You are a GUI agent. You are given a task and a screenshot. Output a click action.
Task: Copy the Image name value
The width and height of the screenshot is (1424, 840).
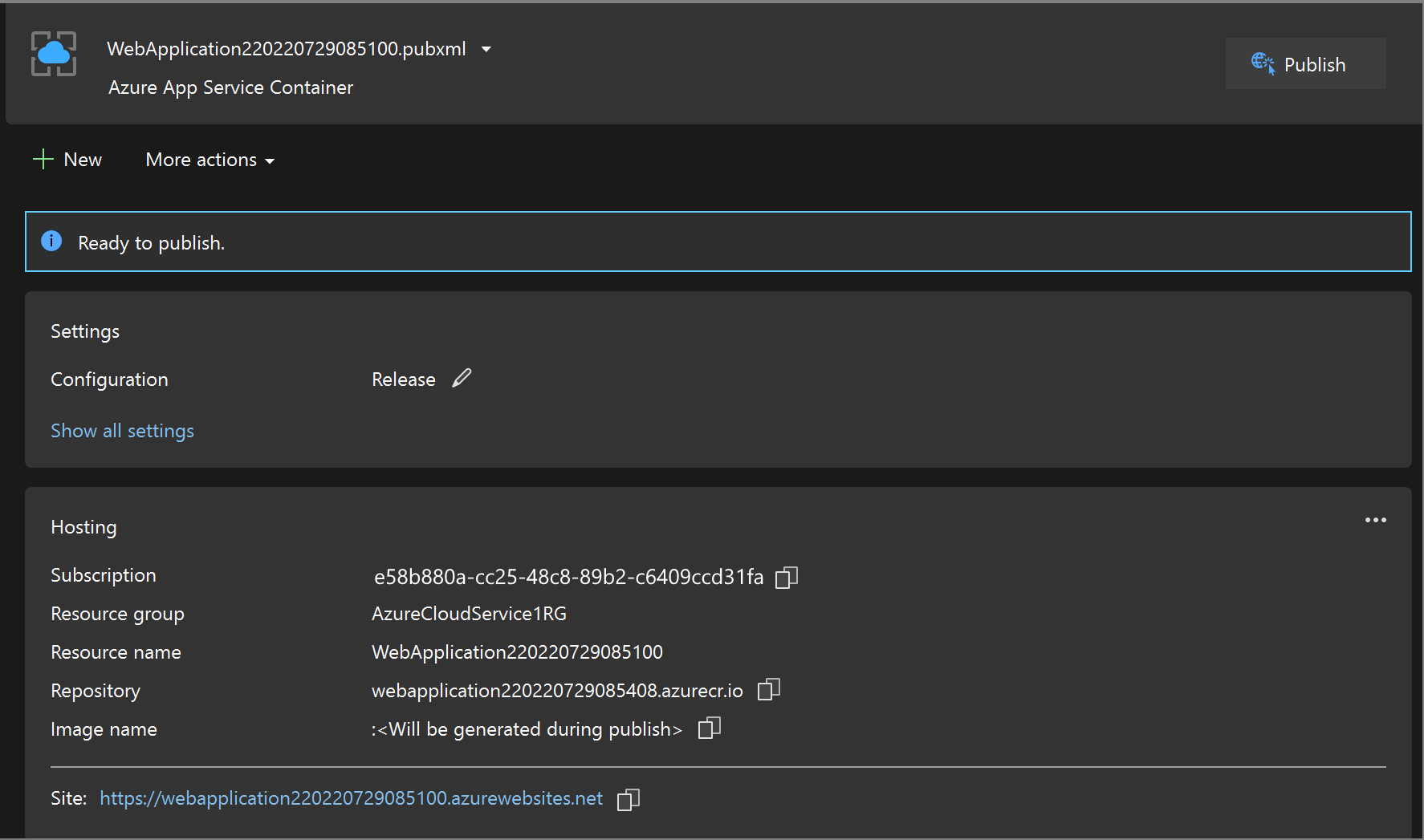point(710,728)
